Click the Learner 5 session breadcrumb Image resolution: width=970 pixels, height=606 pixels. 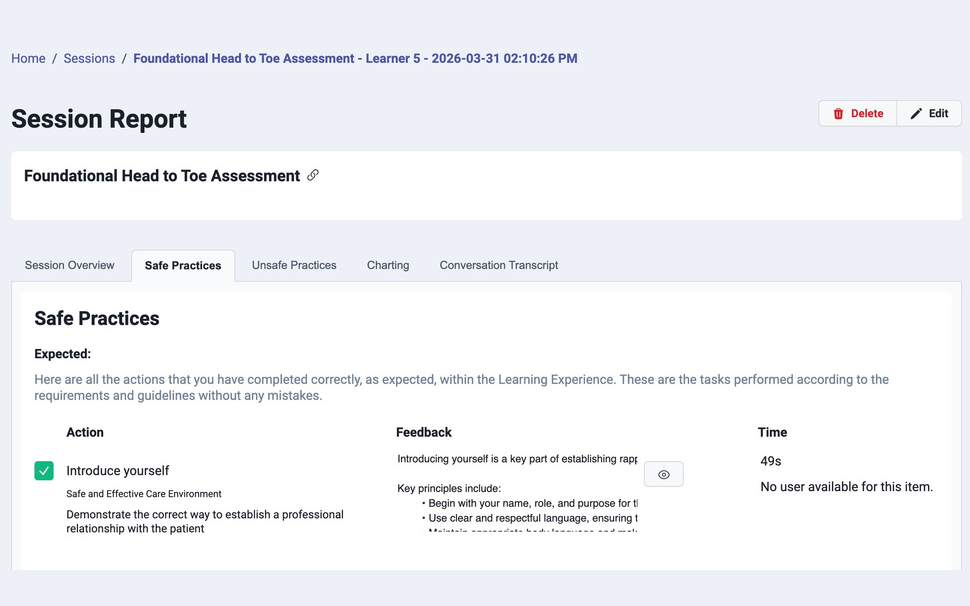pyautogui.click(x=355, y=58)
